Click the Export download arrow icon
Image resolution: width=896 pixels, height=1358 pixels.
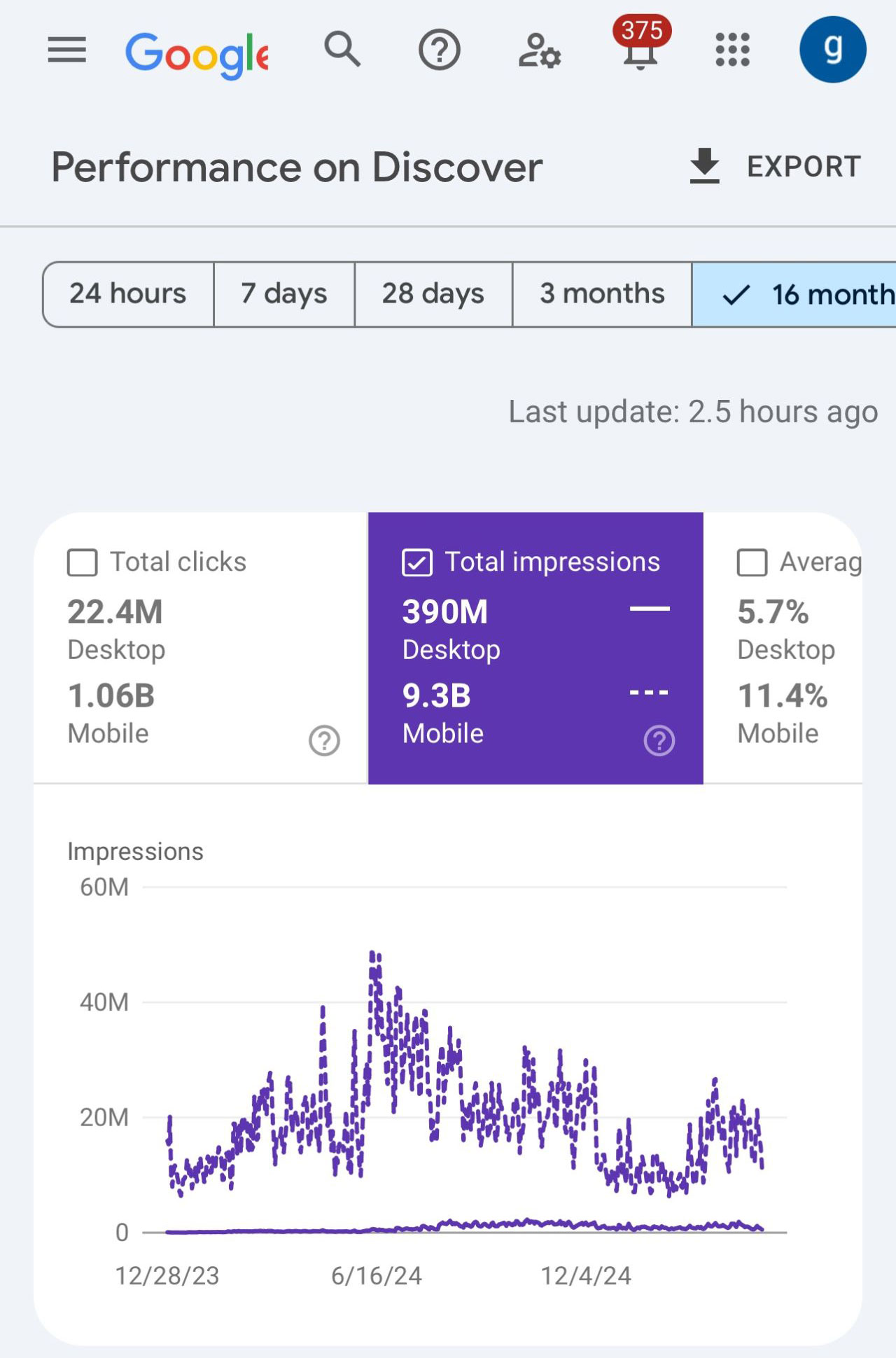coord(704,166)
